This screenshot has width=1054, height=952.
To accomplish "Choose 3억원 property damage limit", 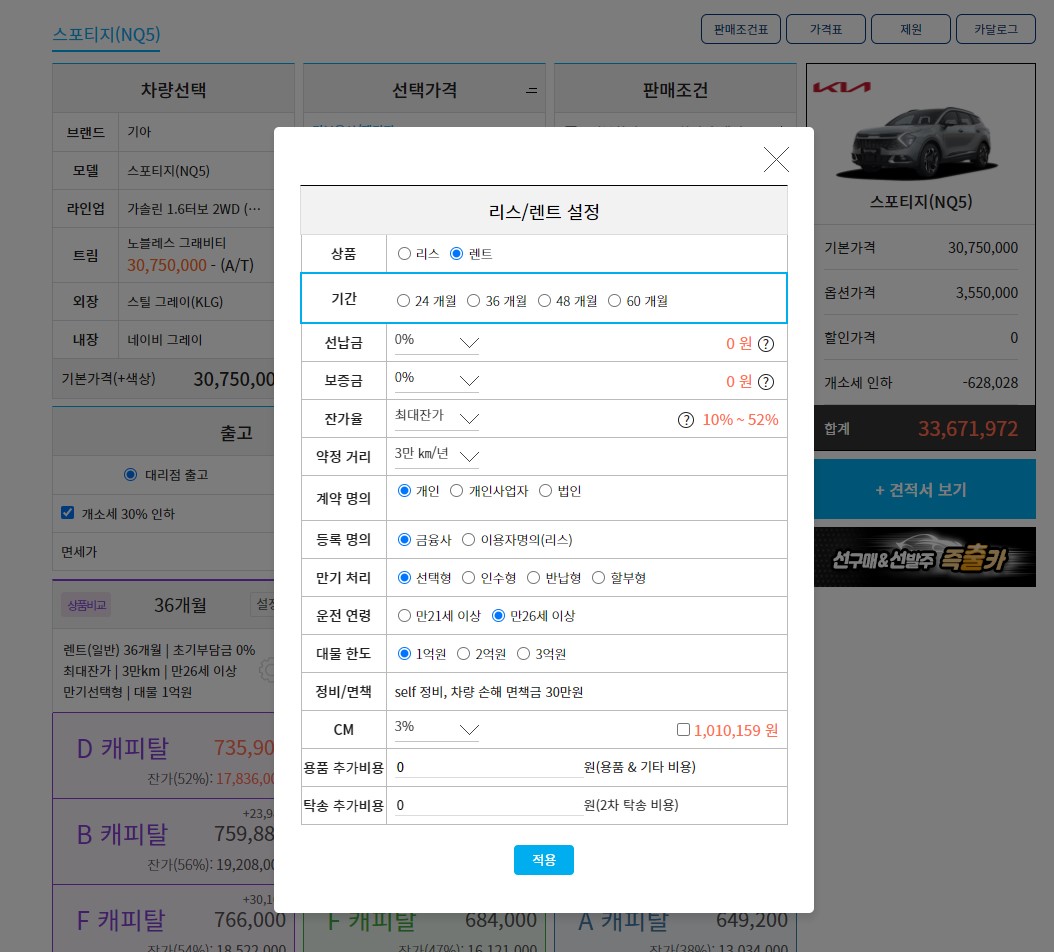I will pos(523,653).
